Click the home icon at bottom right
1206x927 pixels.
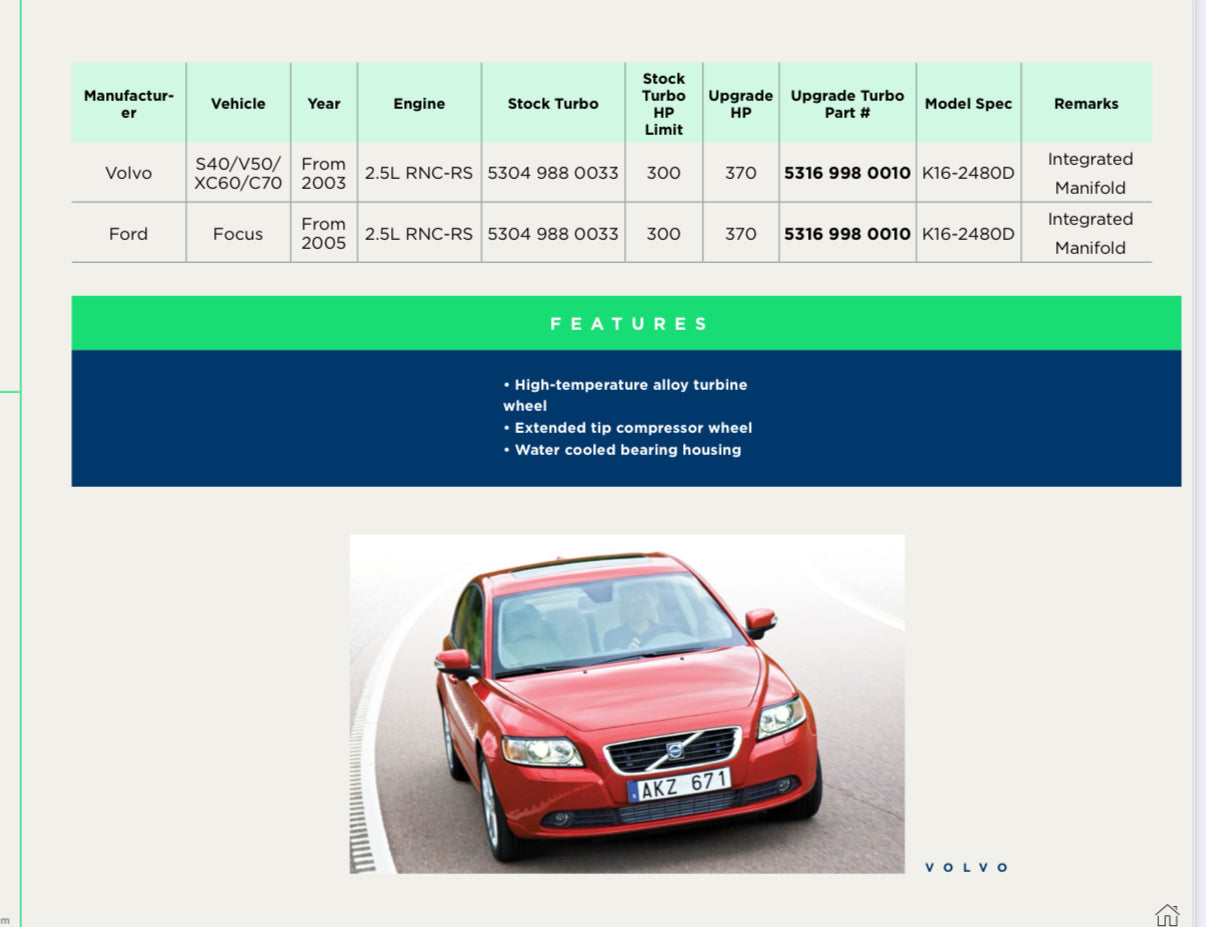pos(1166,914)
